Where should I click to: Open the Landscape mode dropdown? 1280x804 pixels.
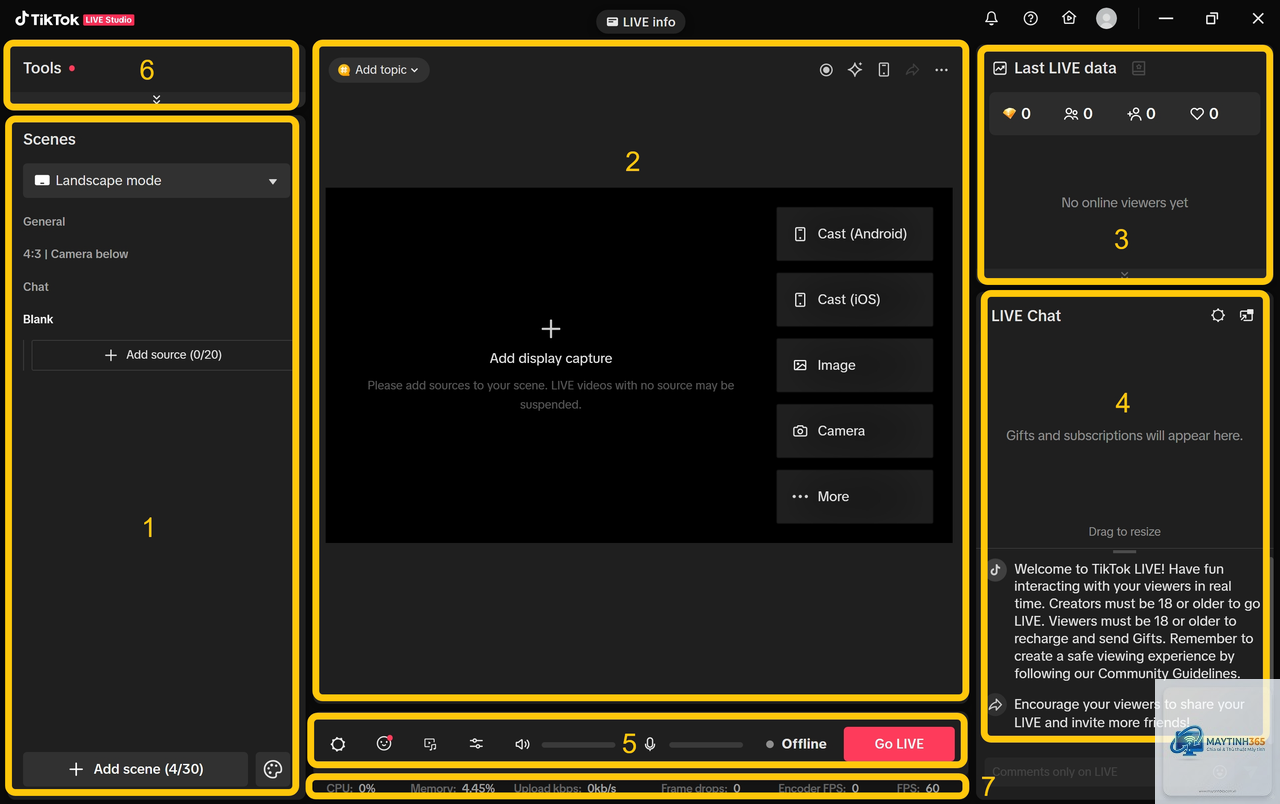[x=157, y=181]
